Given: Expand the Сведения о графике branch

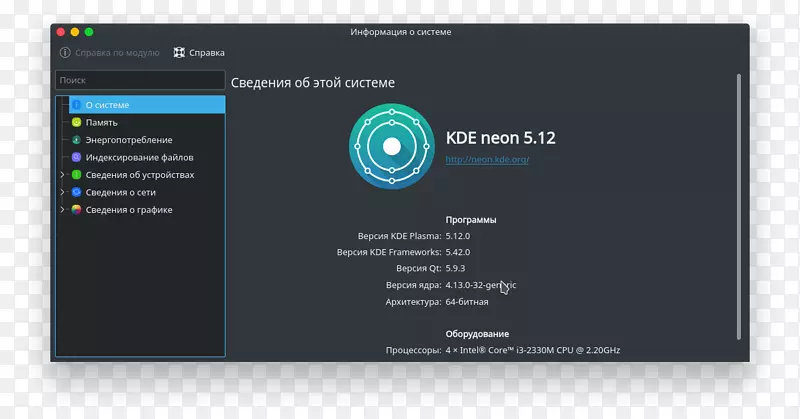Looking at the screenshot, I should click(x=62, y=210).
